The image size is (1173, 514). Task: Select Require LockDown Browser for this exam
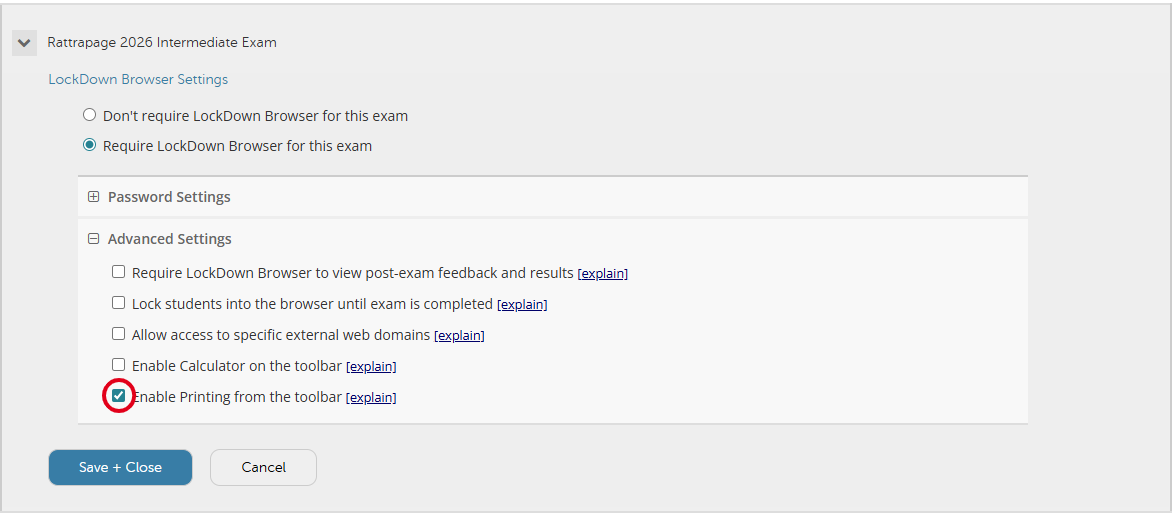pos(90,146)
